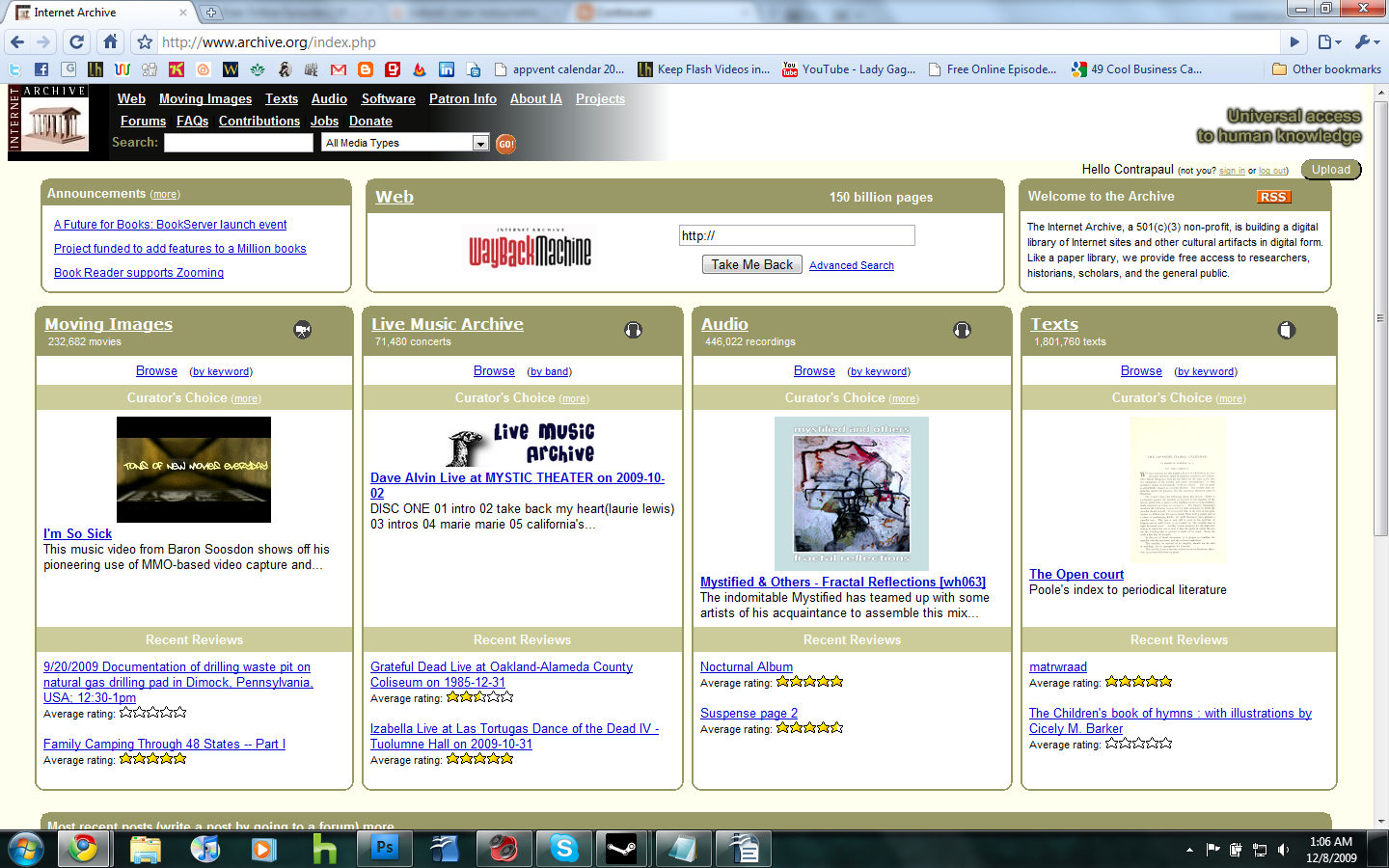This screenshot has width=1389, height=868.
Task: Open the Nocturnal Album review link
Action: pos(747,666)
